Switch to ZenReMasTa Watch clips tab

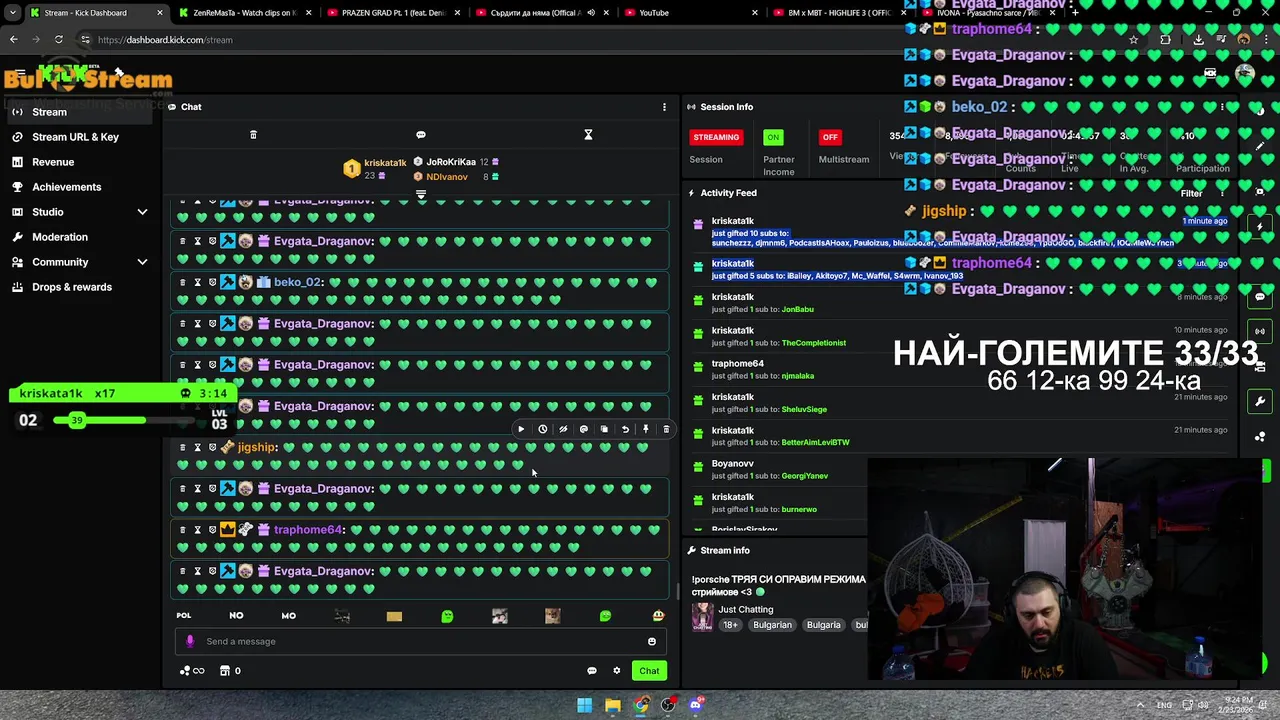coord(245,13)
